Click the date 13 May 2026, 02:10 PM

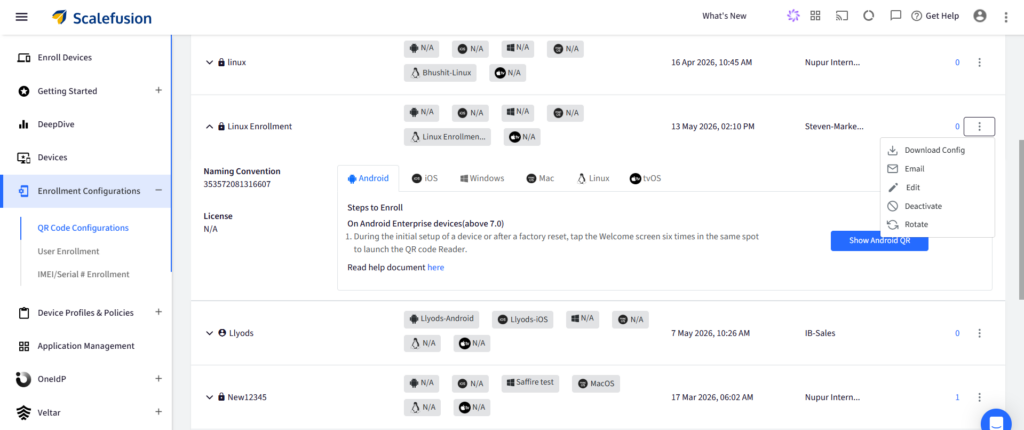pos(712,127)
